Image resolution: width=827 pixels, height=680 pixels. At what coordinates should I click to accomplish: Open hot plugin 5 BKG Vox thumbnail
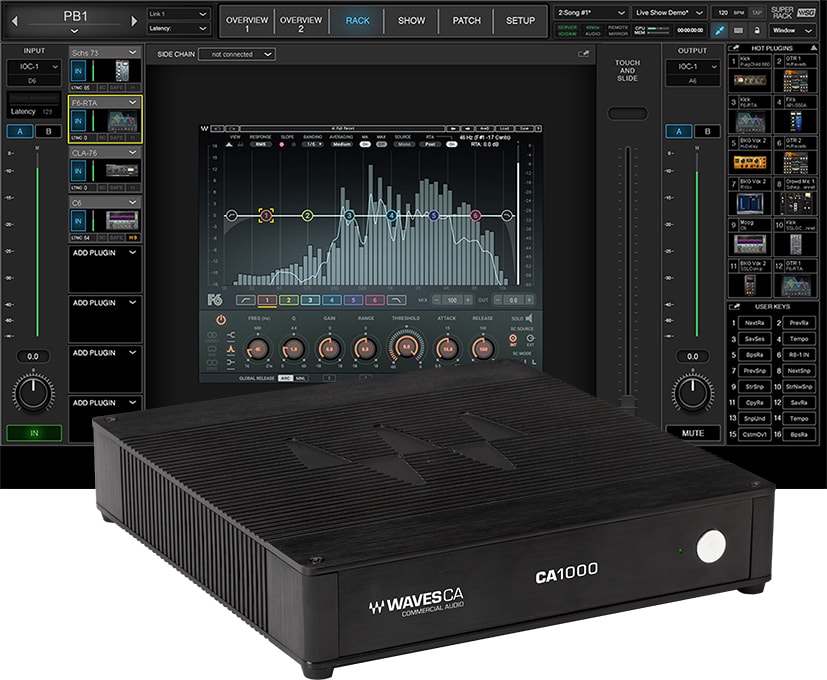coord(749,162)
